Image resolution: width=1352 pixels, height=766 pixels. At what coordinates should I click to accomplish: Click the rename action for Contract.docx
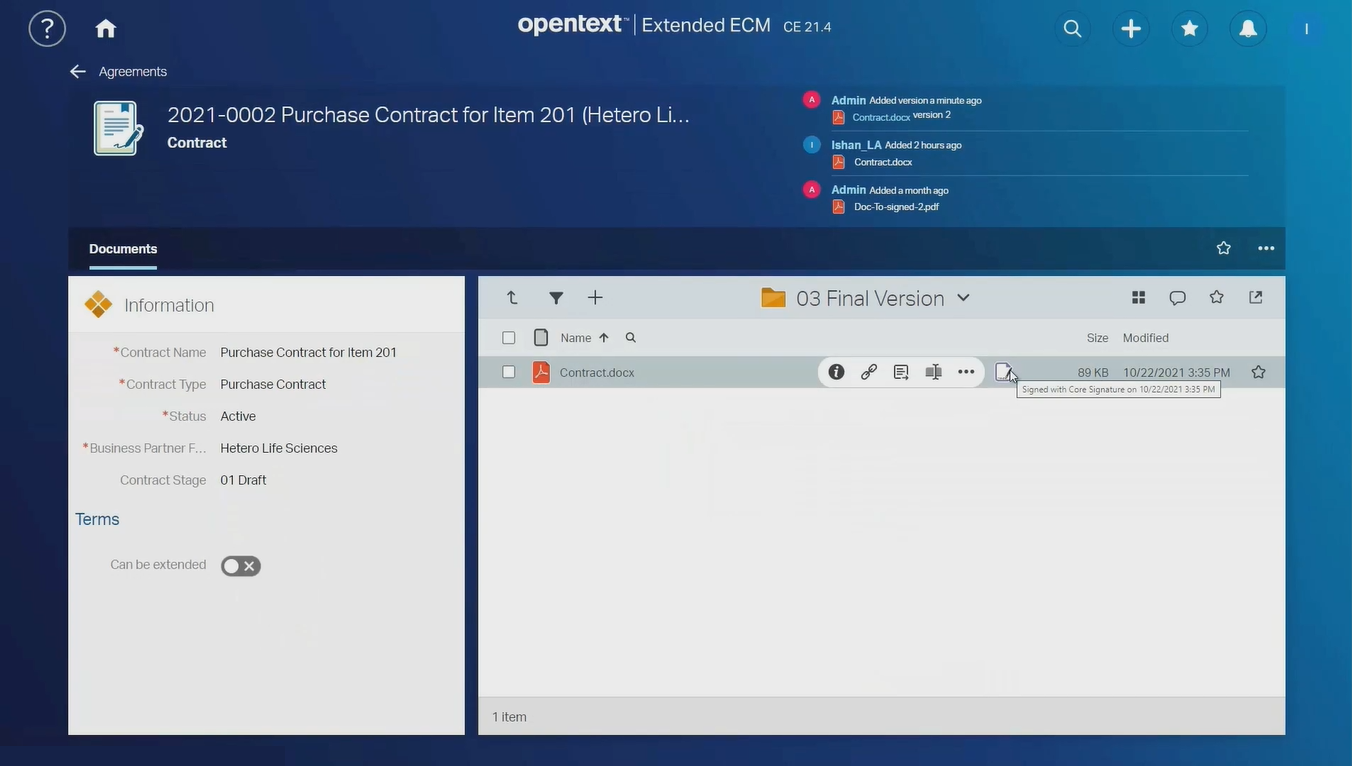[933, 372]
